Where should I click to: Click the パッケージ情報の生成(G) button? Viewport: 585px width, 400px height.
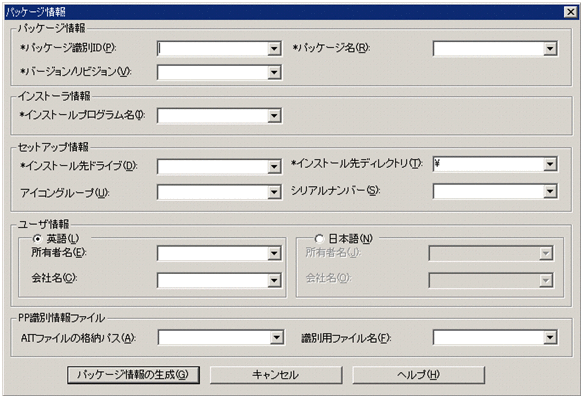coord(133,375)
